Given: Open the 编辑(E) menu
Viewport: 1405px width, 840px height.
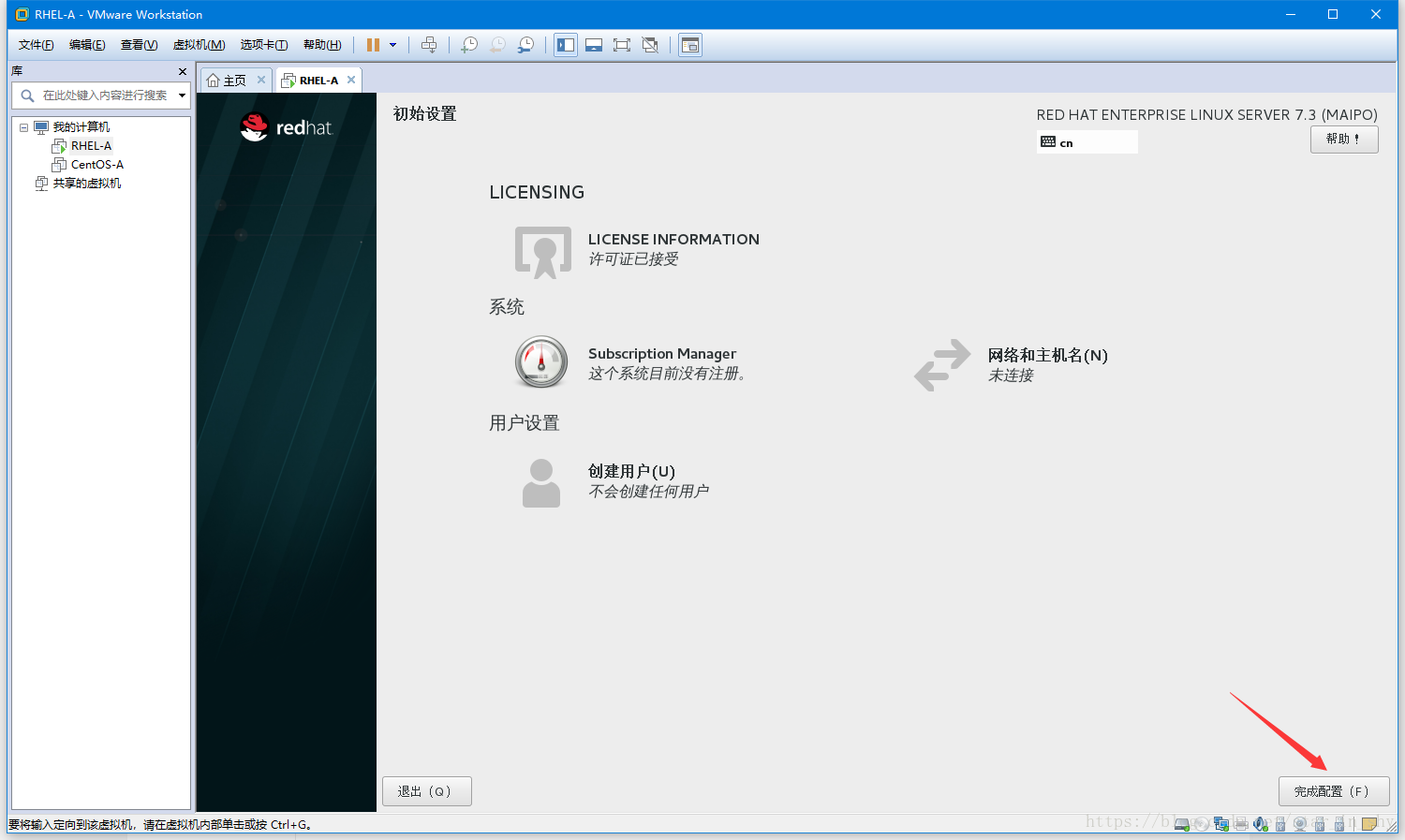Looking at the screenshot, I should 87,45.
